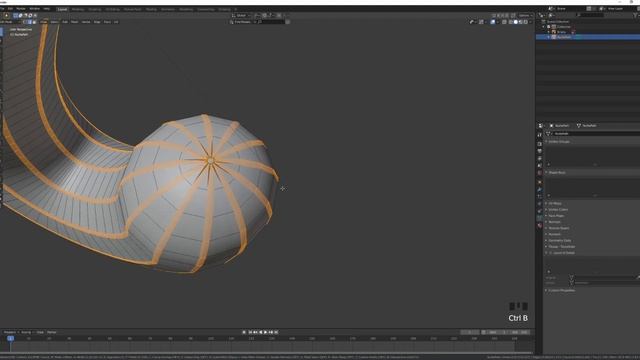Play the animation in reverse

[x=260, y=332]
